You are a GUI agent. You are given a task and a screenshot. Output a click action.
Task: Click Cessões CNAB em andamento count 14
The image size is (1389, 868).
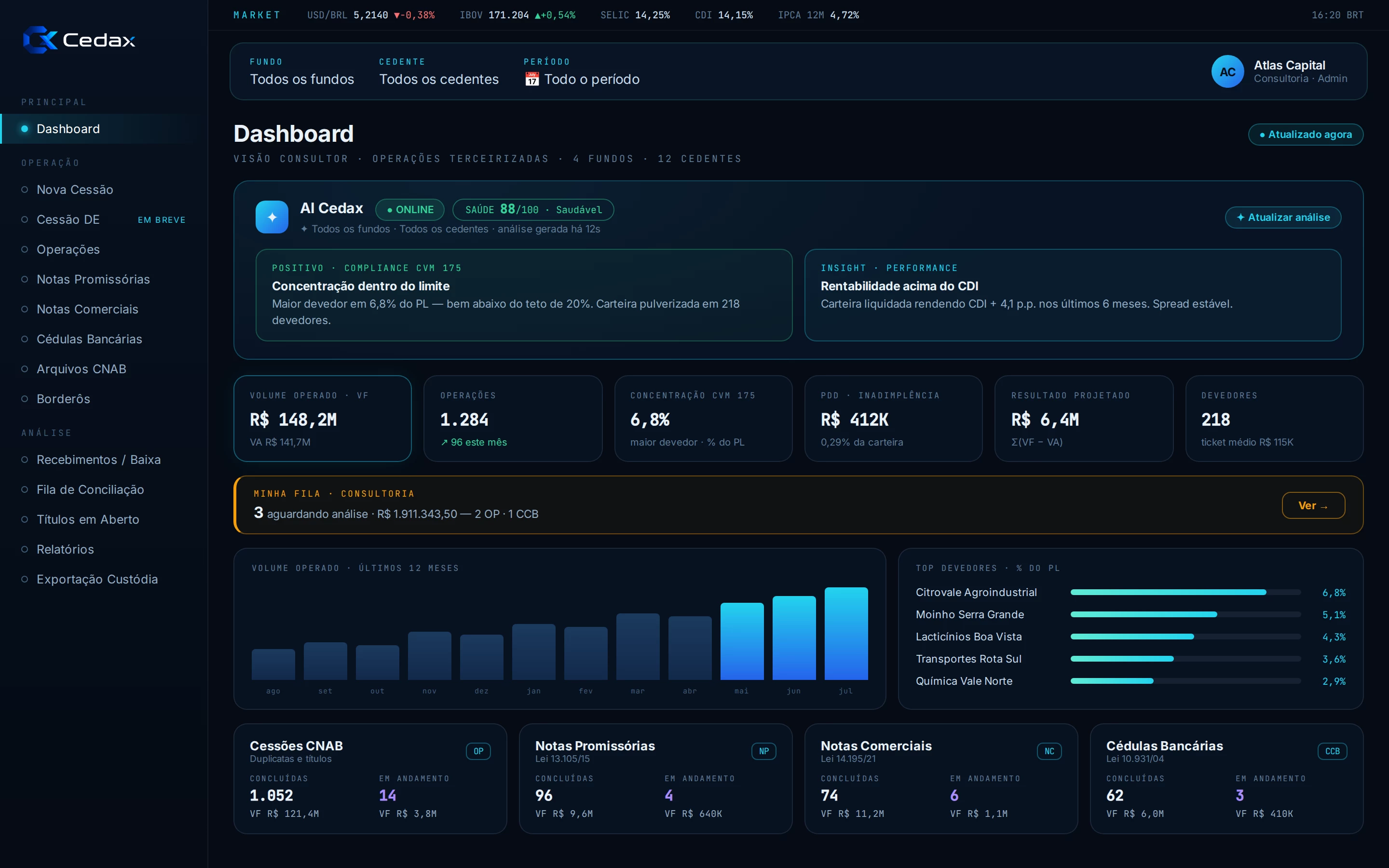coord(387,795)
